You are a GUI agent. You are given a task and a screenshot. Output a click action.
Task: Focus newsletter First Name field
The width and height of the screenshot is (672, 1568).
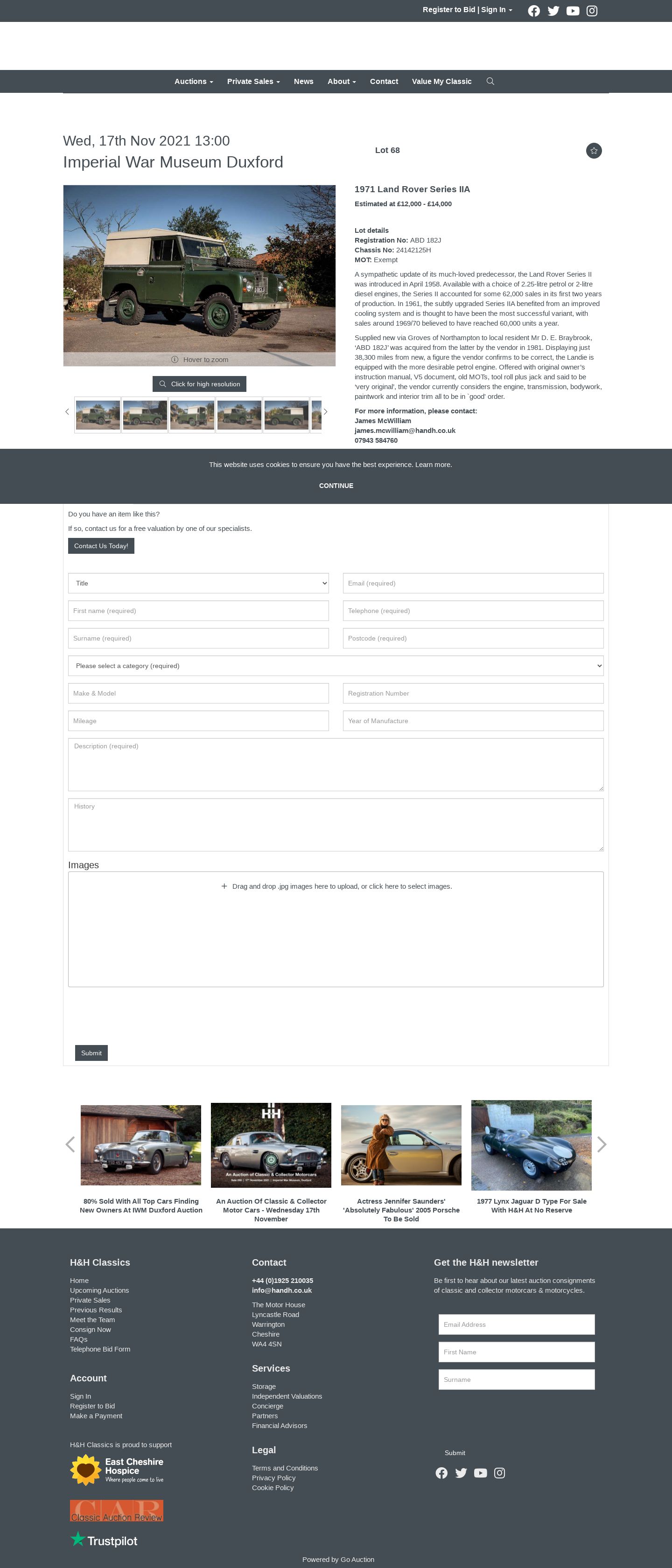517,1352
